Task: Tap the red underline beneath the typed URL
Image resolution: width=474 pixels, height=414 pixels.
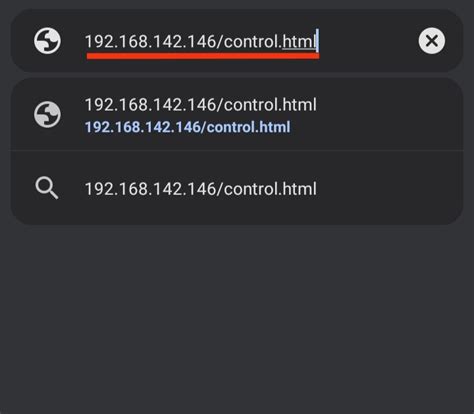Action: pos(203,56)
